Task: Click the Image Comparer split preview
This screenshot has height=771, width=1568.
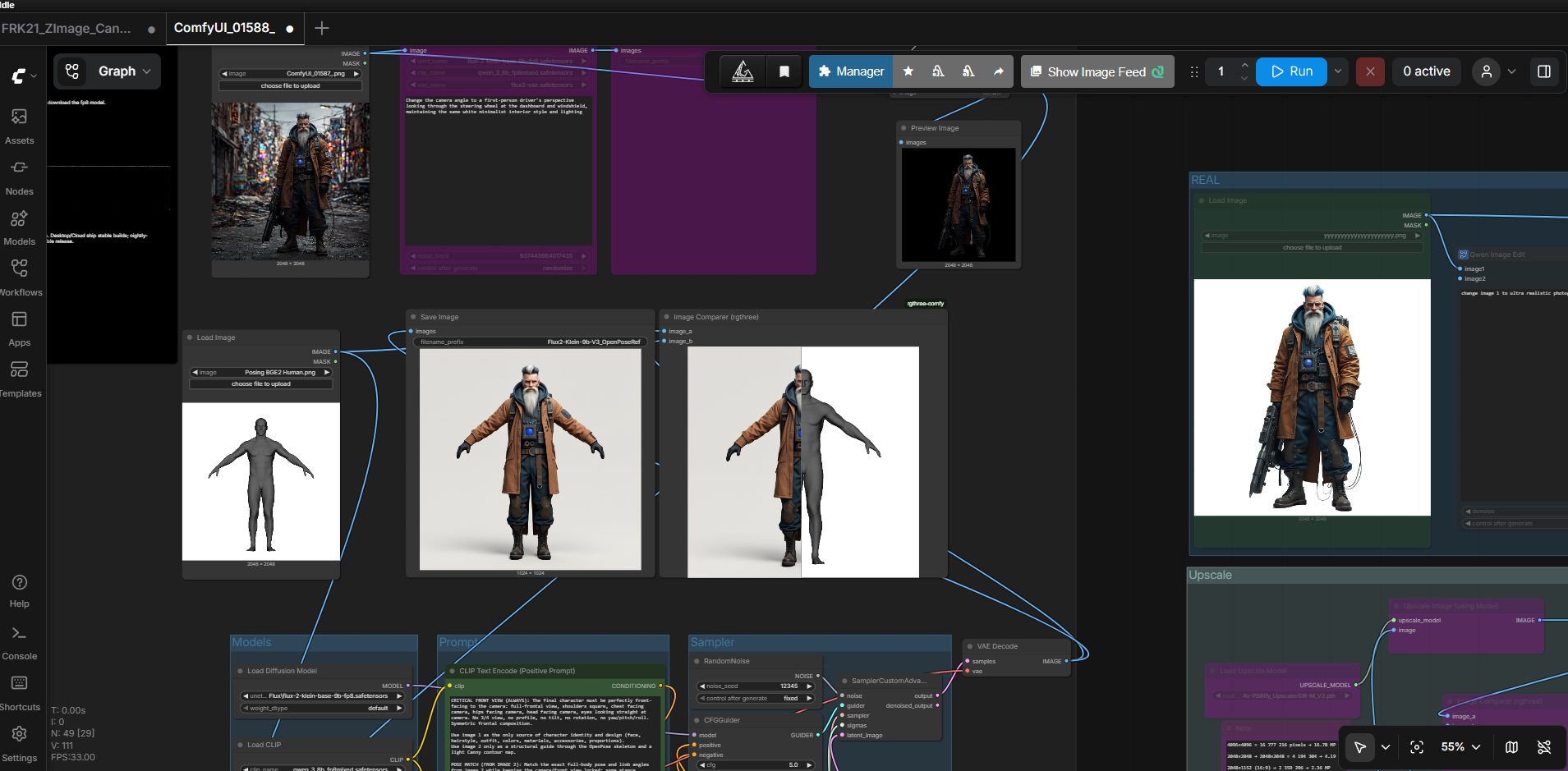Action: [803, 462]
